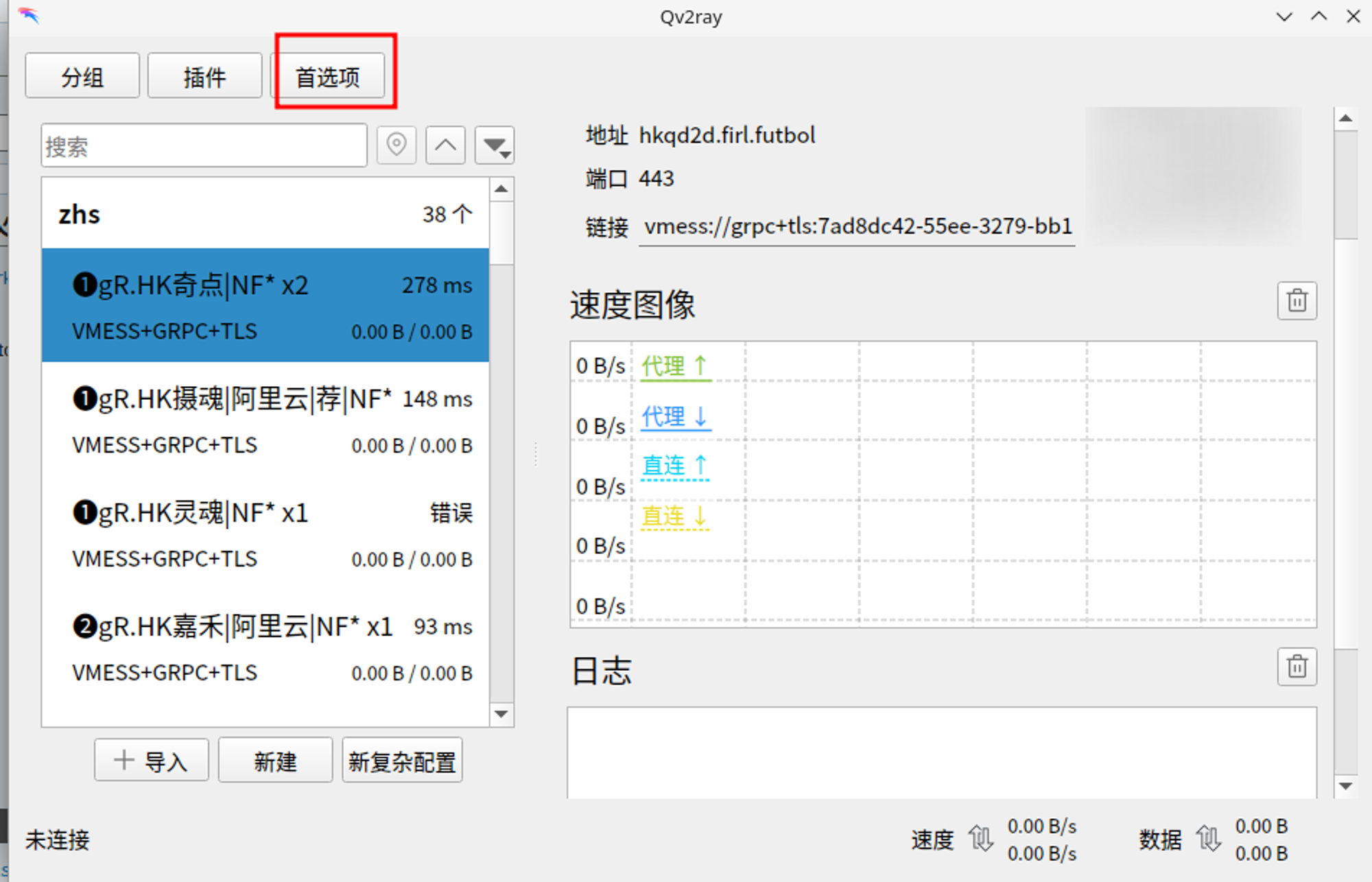Clear log with 日志 trash icon

(1297, 666)
